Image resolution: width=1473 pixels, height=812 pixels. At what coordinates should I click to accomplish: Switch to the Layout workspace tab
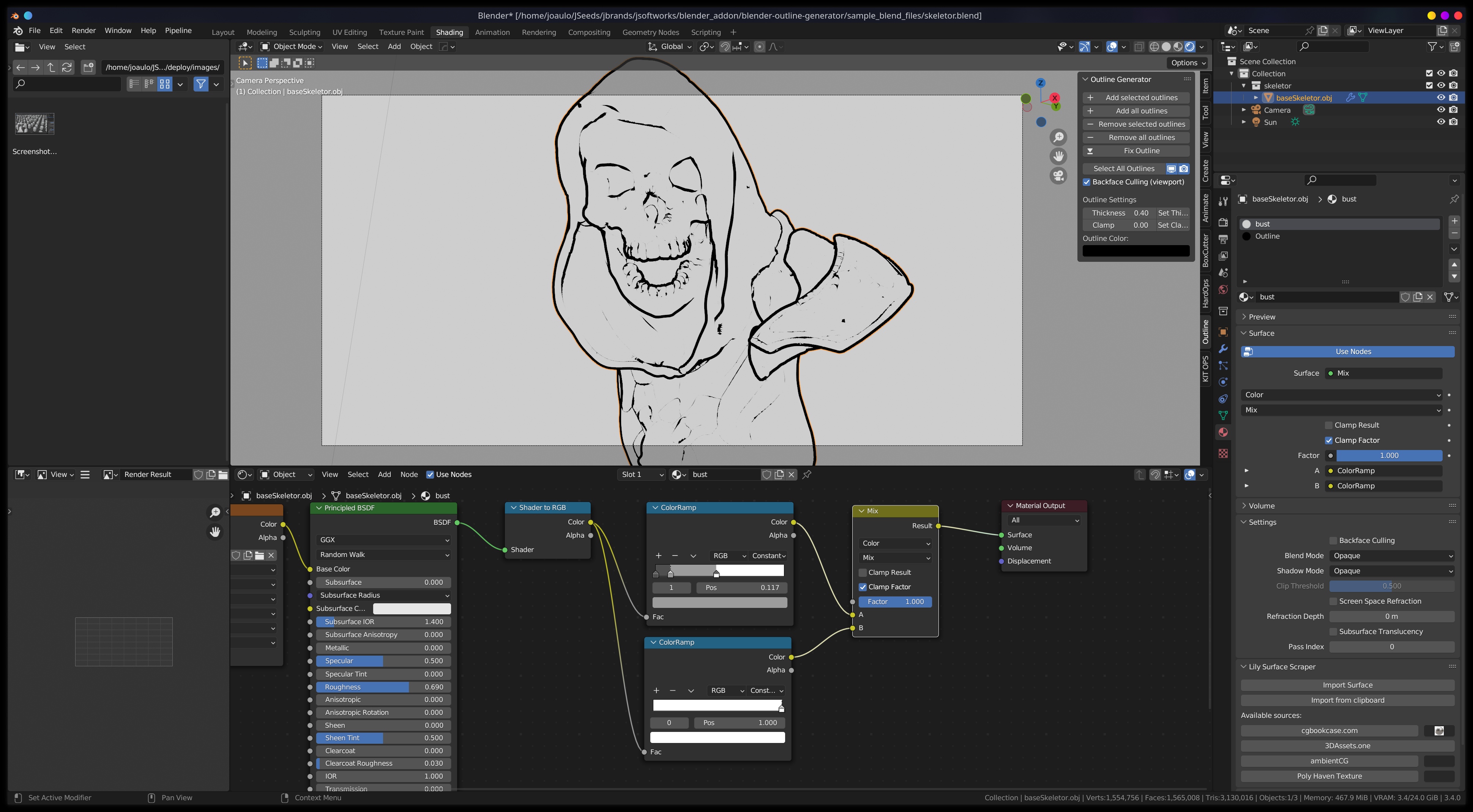pyautogui.click(x=223, y=33)
